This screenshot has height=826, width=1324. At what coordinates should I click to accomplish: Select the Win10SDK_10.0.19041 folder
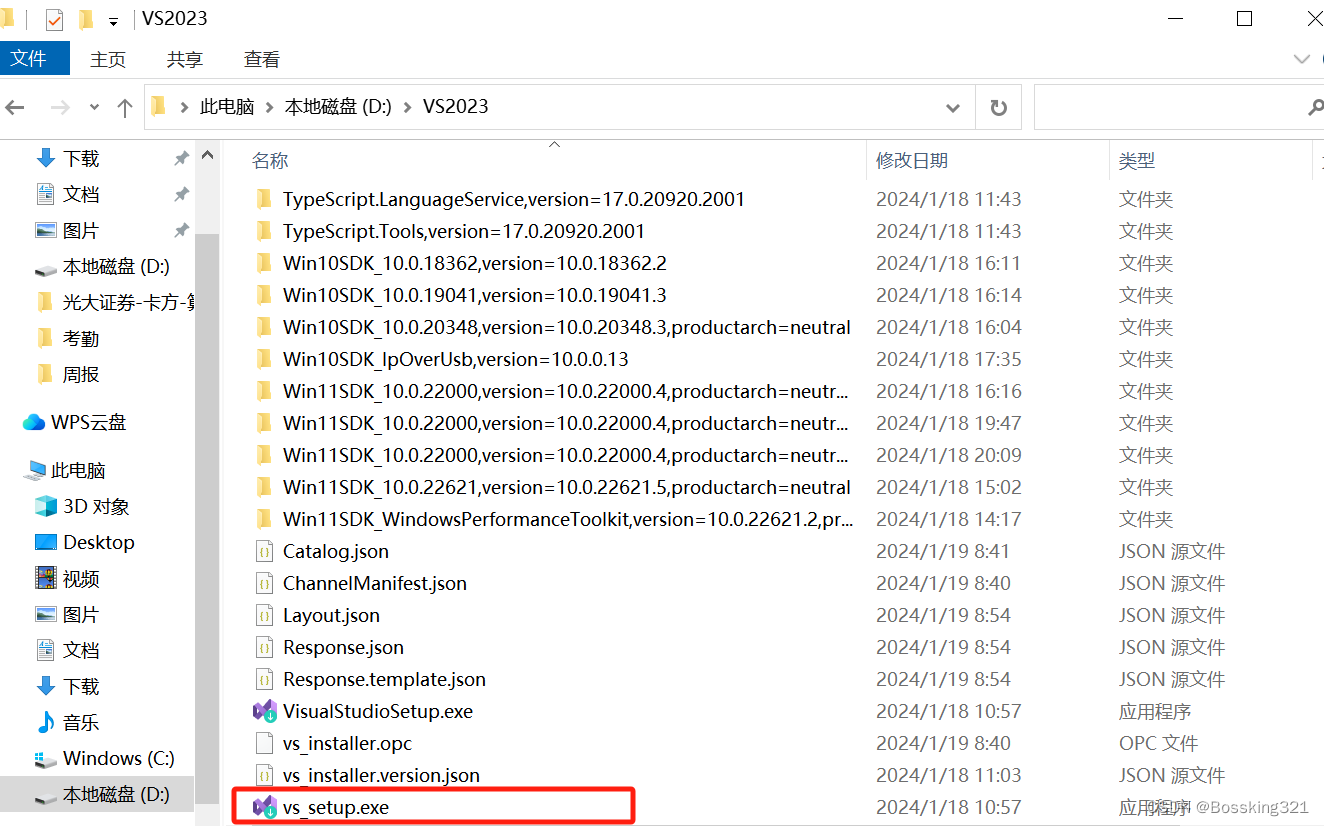coord(475,295)
